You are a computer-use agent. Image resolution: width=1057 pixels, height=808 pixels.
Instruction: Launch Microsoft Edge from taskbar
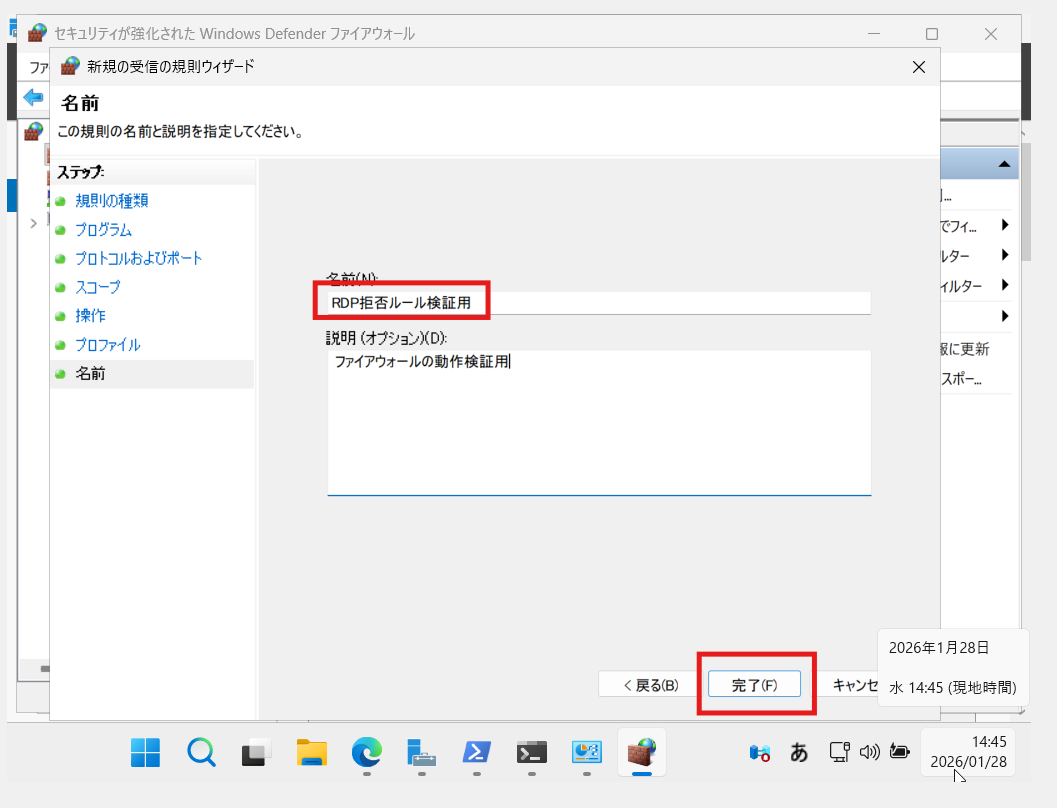tap(367, 752)
